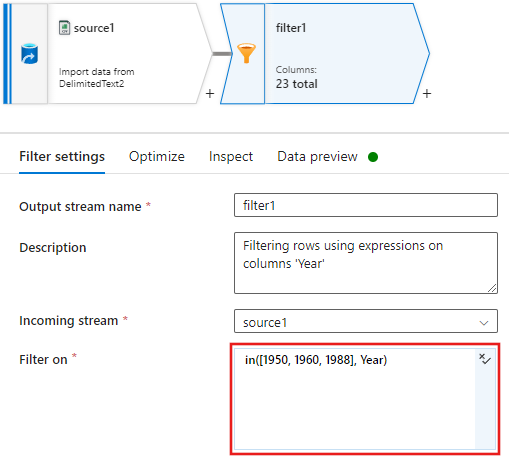Open the Optimize tab

(157, 157)
